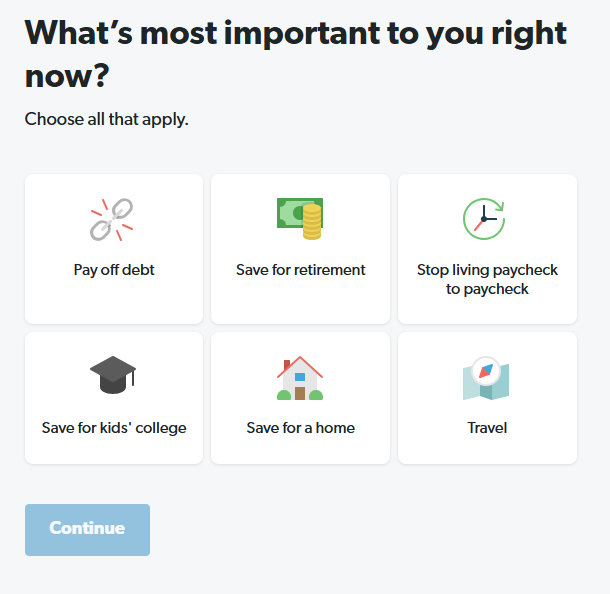
Task: Toggle the Save for kids' college card
Action: [114, 398]
